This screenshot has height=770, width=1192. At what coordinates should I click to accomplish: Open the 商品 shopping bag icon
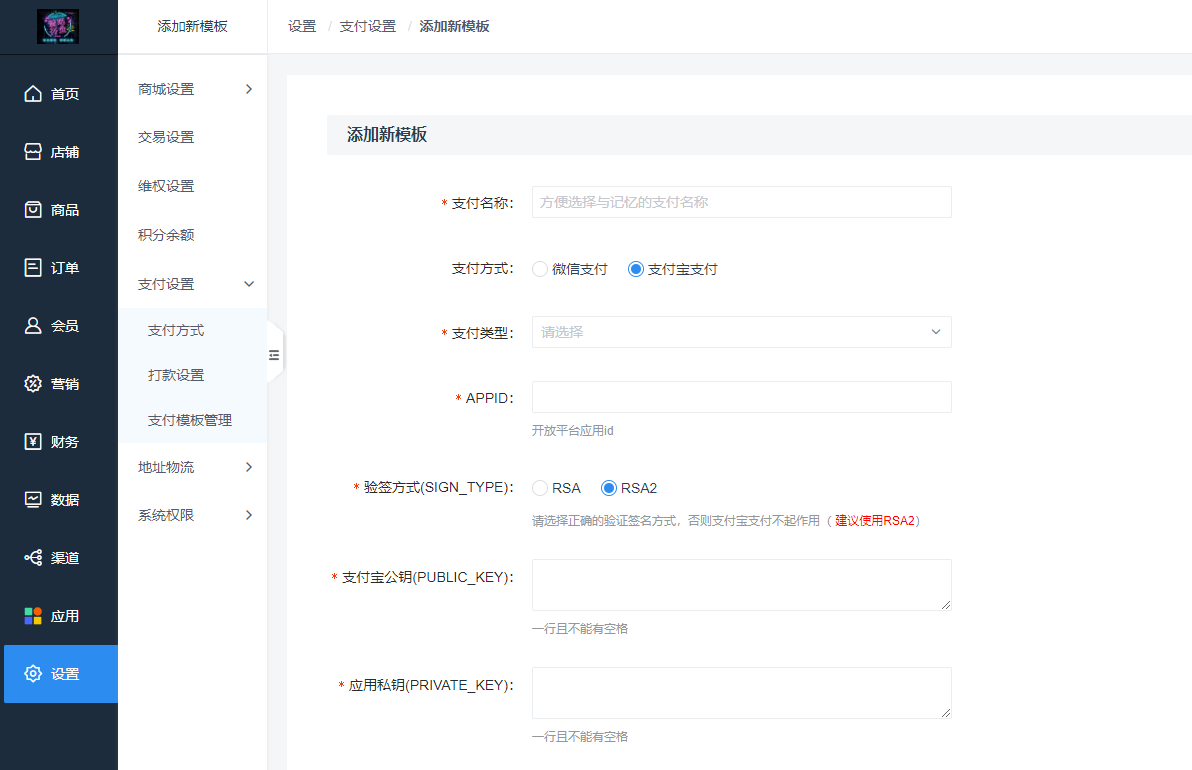[33, 210]
